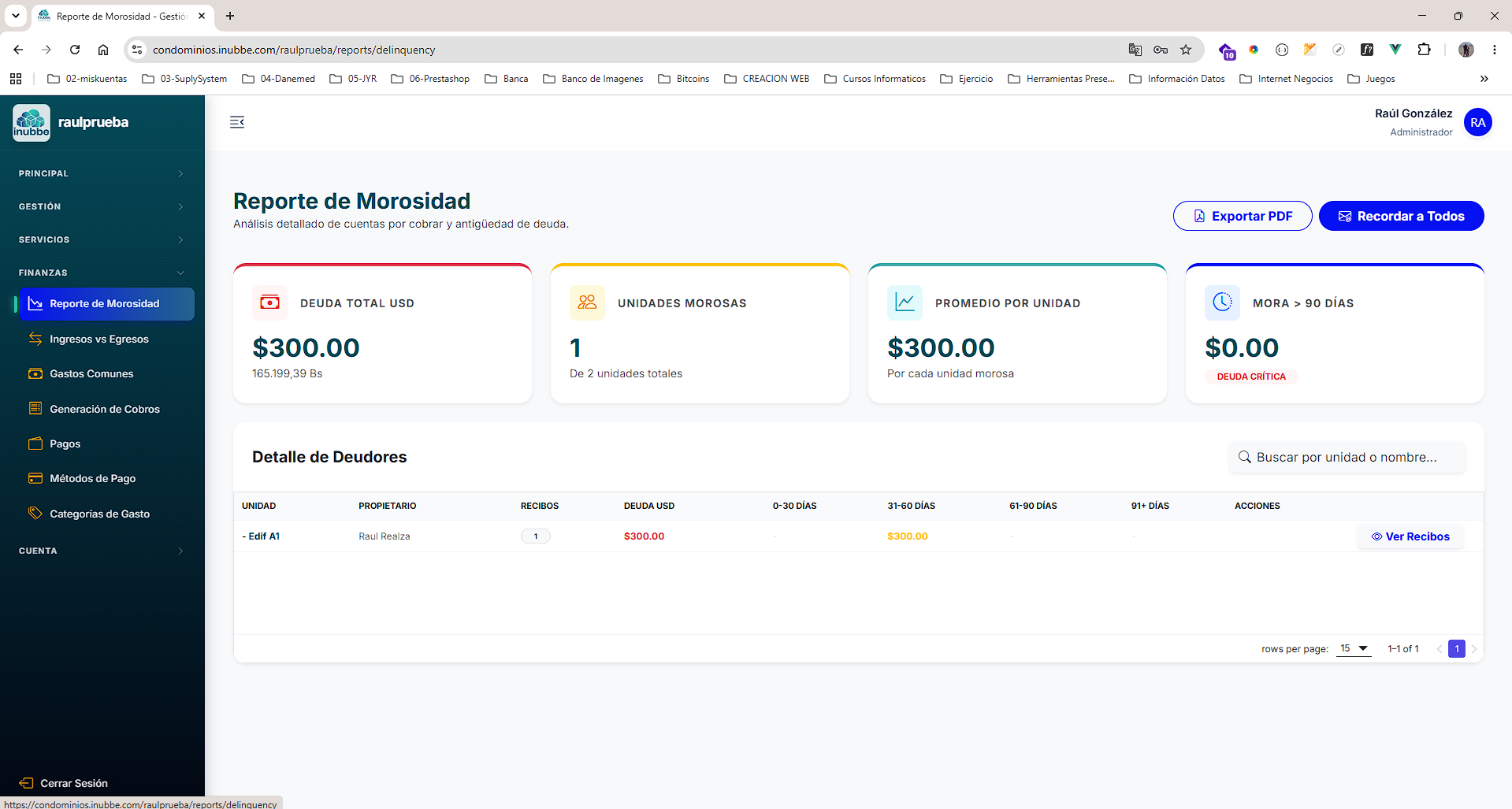Click Promedio por Unidad chart icon
Screen dimensions: 1512x809
point(905,302)
